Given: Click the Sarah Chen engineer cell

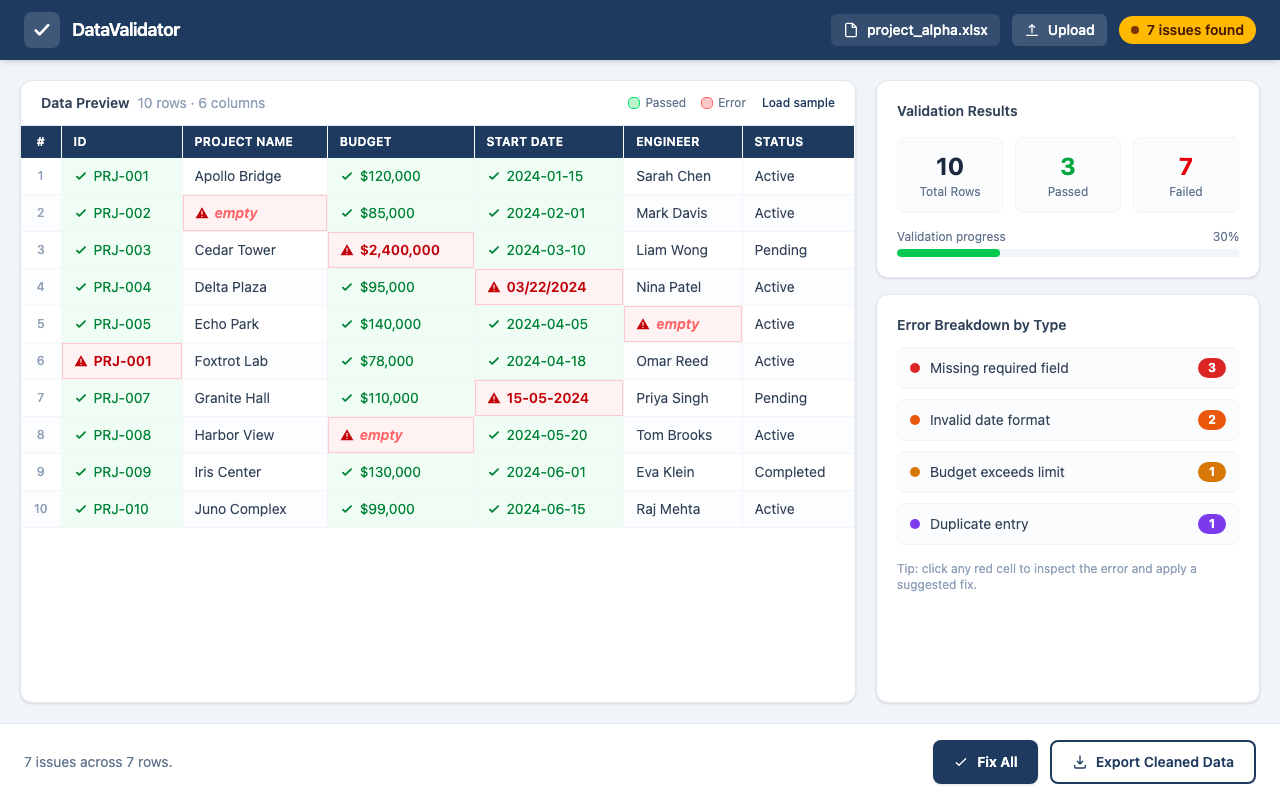Looking at the screenshot, I should click(x=683, y=176).
